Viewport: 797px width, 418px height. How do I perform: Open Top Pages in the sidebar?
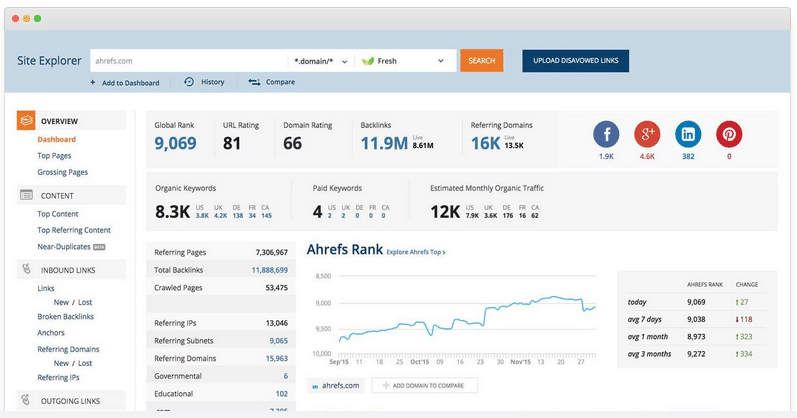pos(54,156)
